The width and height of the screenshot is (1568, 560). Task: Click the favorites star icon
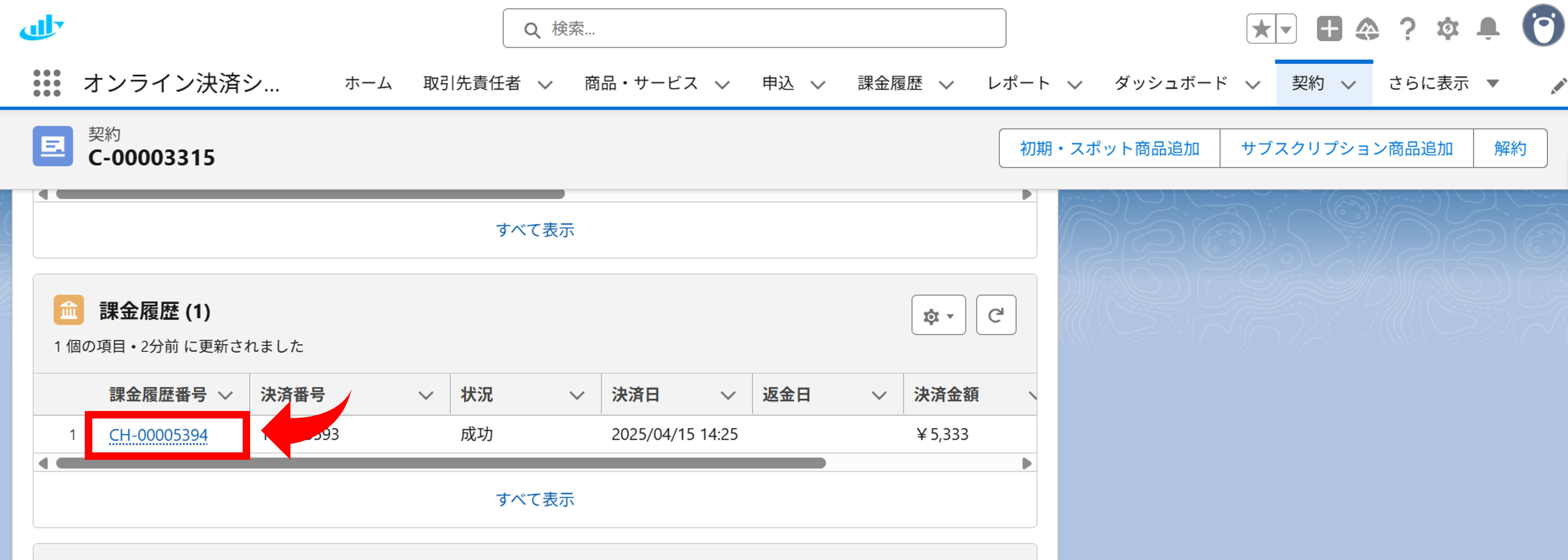click(1260, 28)
